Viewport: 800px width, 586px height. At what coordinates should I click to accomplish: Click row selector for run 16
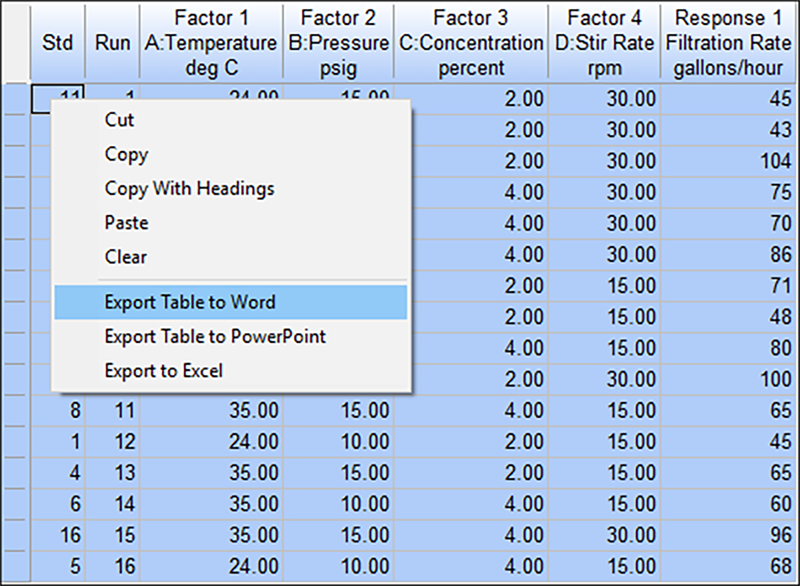[x=15, y=566]
